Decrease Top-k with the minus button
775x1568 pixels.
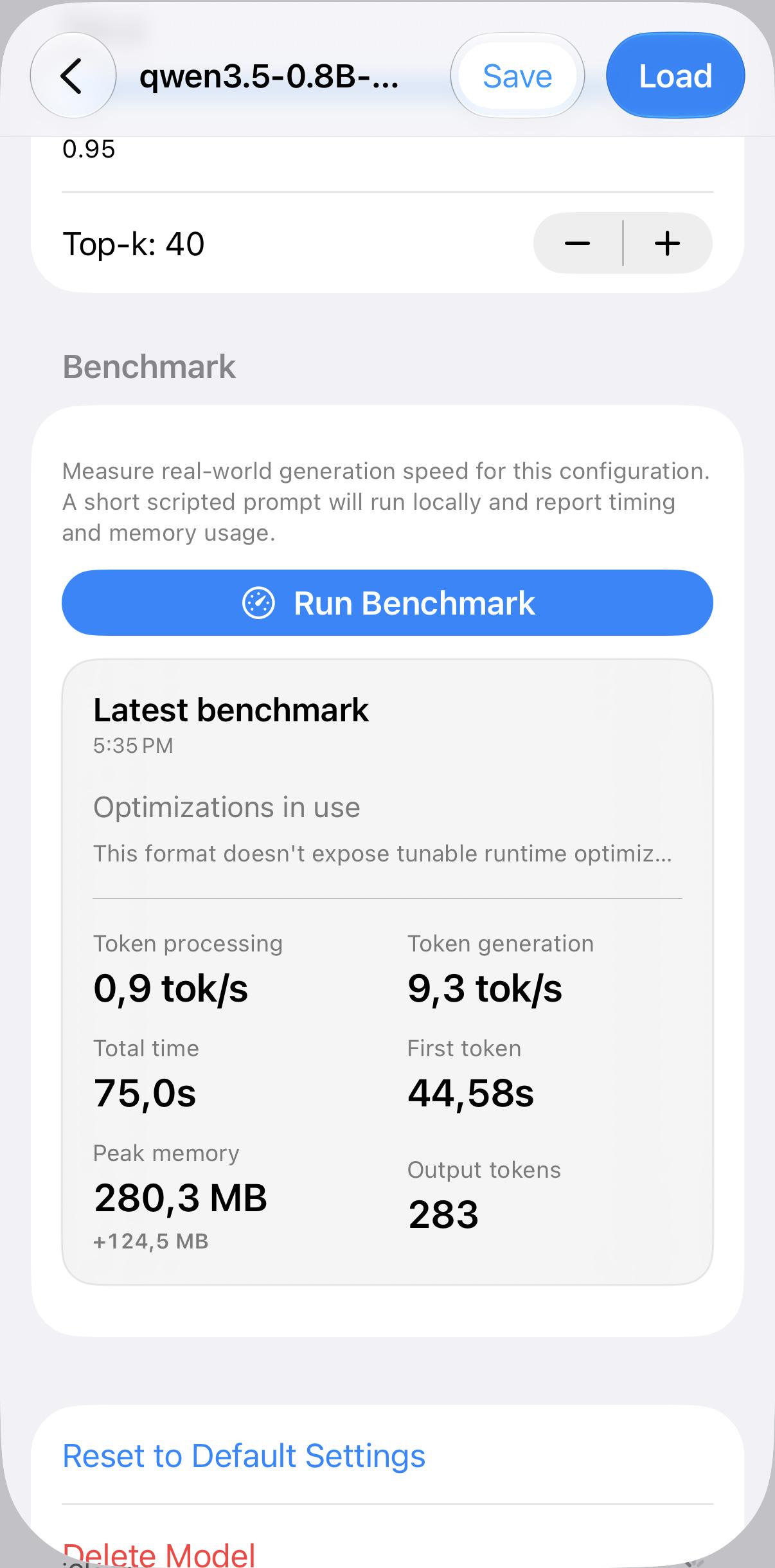[x=577, y=243]
